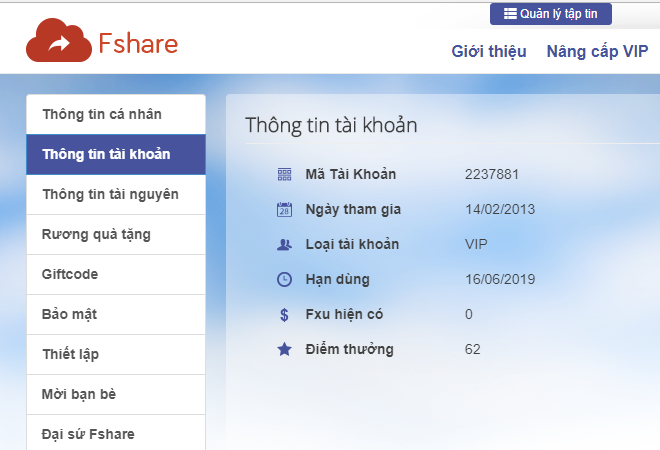The height and width of the screenshot is (450, 660).
Task: Open Đại sứ Fshare sidebar item
Action: (x=116, y=433)
